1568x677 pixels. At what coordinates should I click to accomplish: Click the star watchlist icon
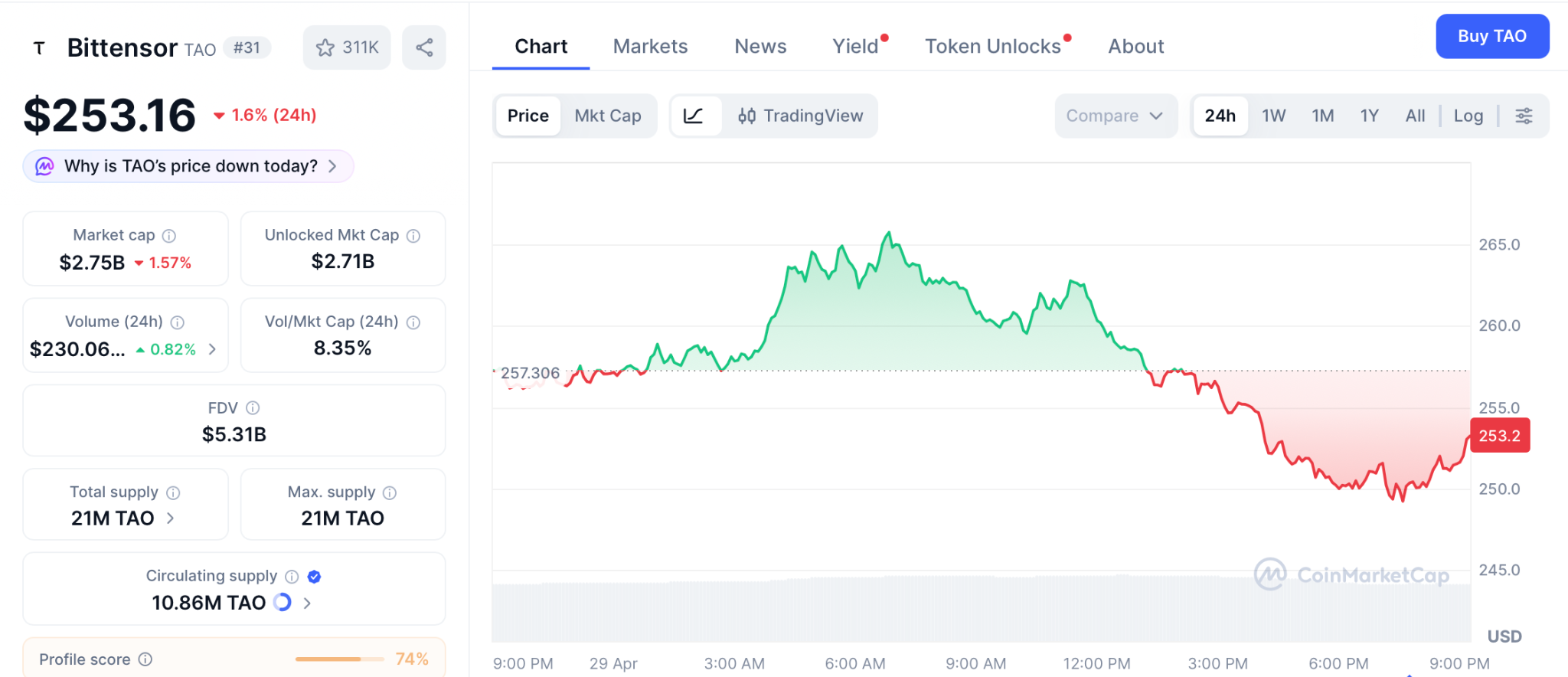325,47
